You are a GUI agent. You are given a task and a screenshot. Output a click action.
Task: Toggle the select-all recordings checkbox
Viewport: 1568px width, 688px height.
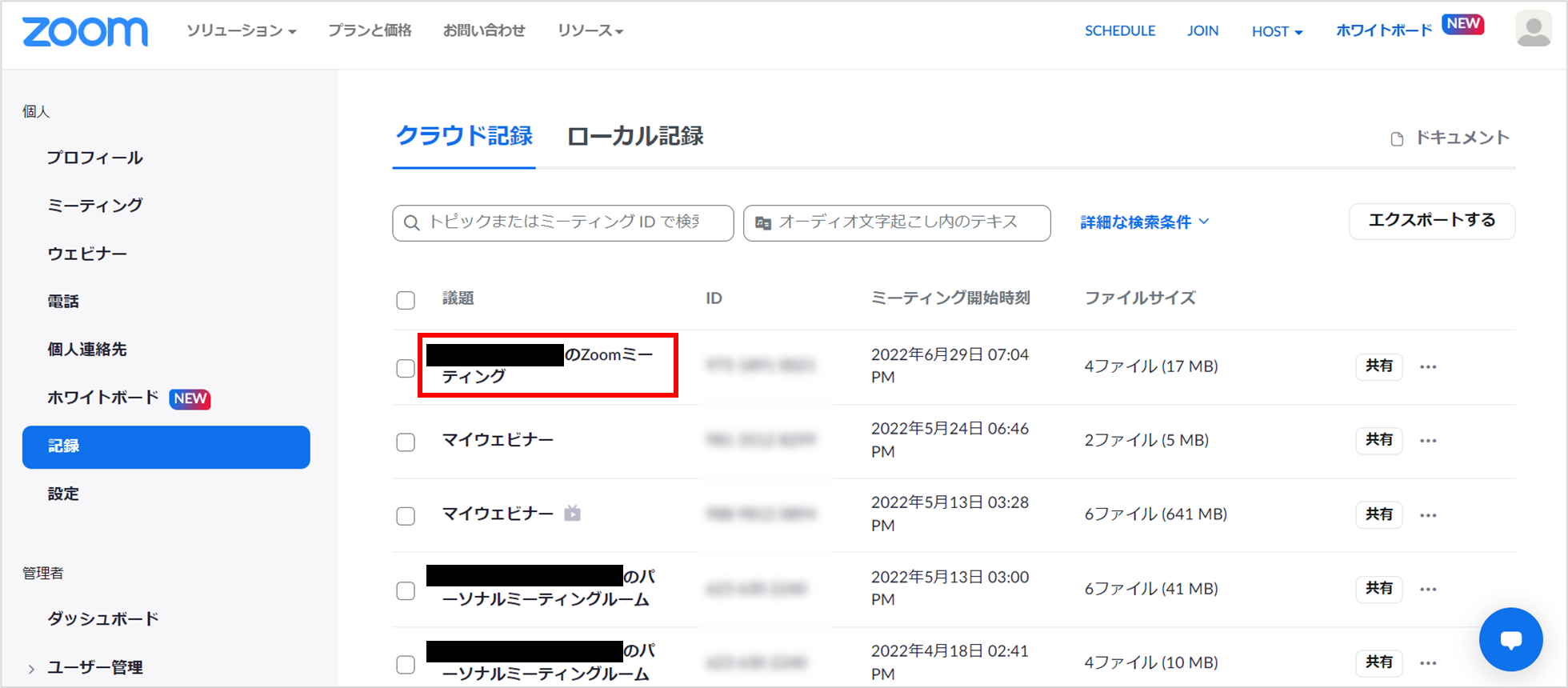point(406,300)
